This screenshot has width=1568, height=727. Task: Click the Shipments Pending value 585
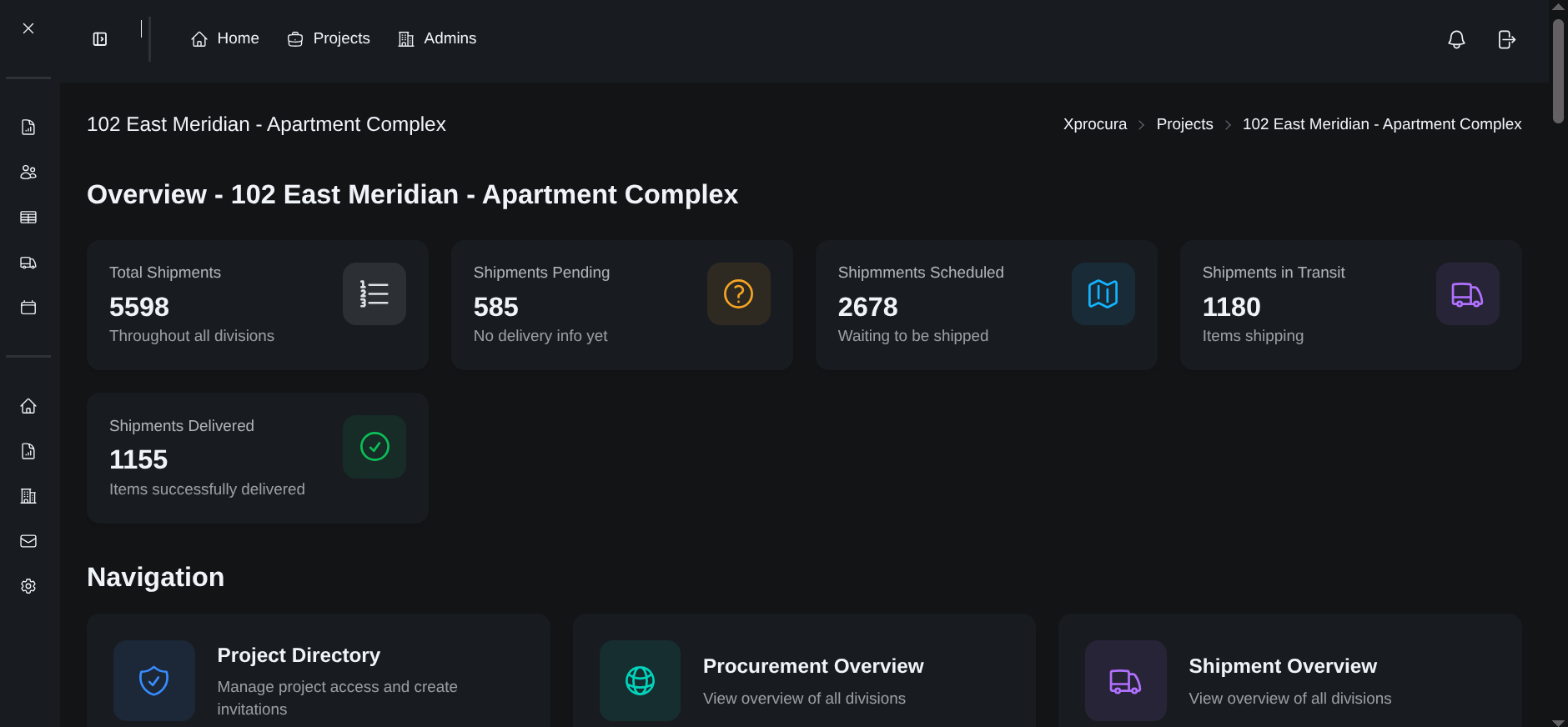click(x=496, y=307)
